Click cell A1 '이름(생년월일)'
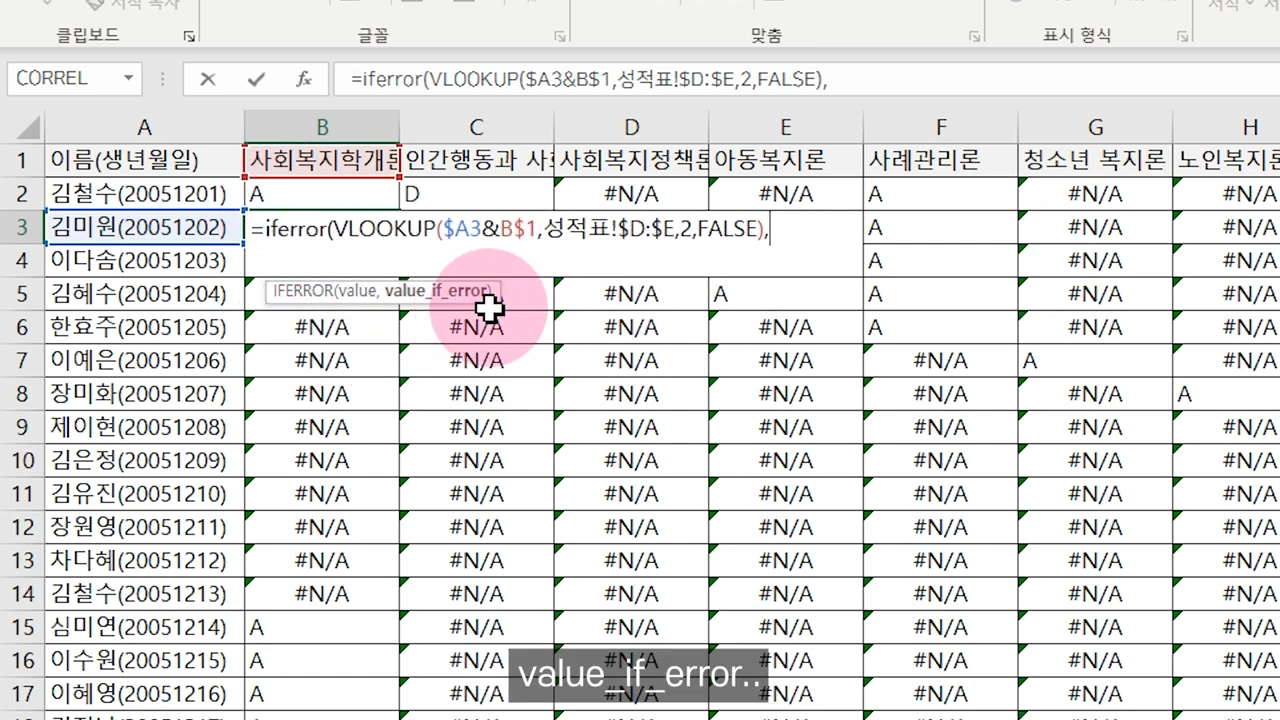The width and height of the screenshot is (1280, 720). click(x=145, y=160)
